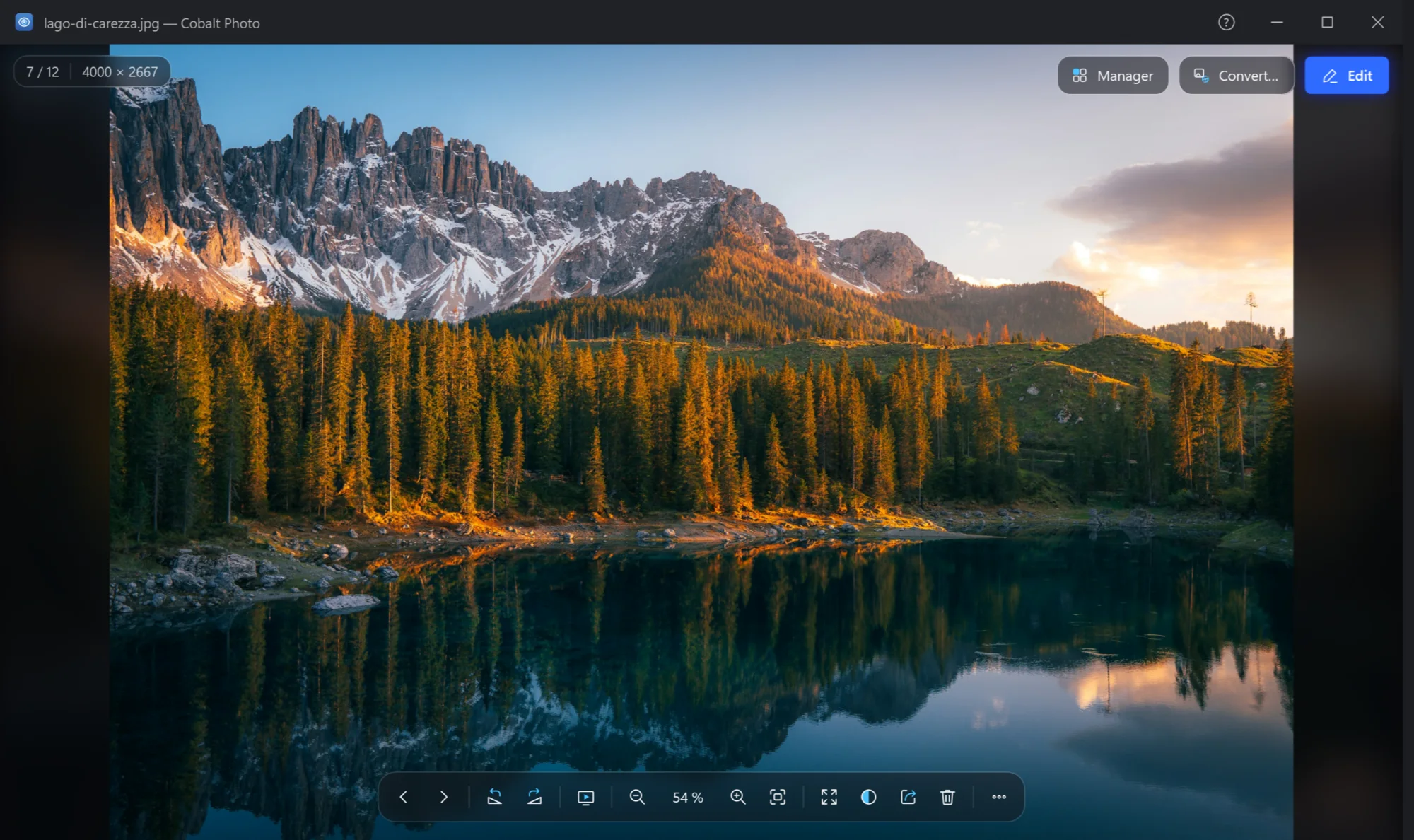
Task: Open the Manager view
Action: pos(1113,76)
